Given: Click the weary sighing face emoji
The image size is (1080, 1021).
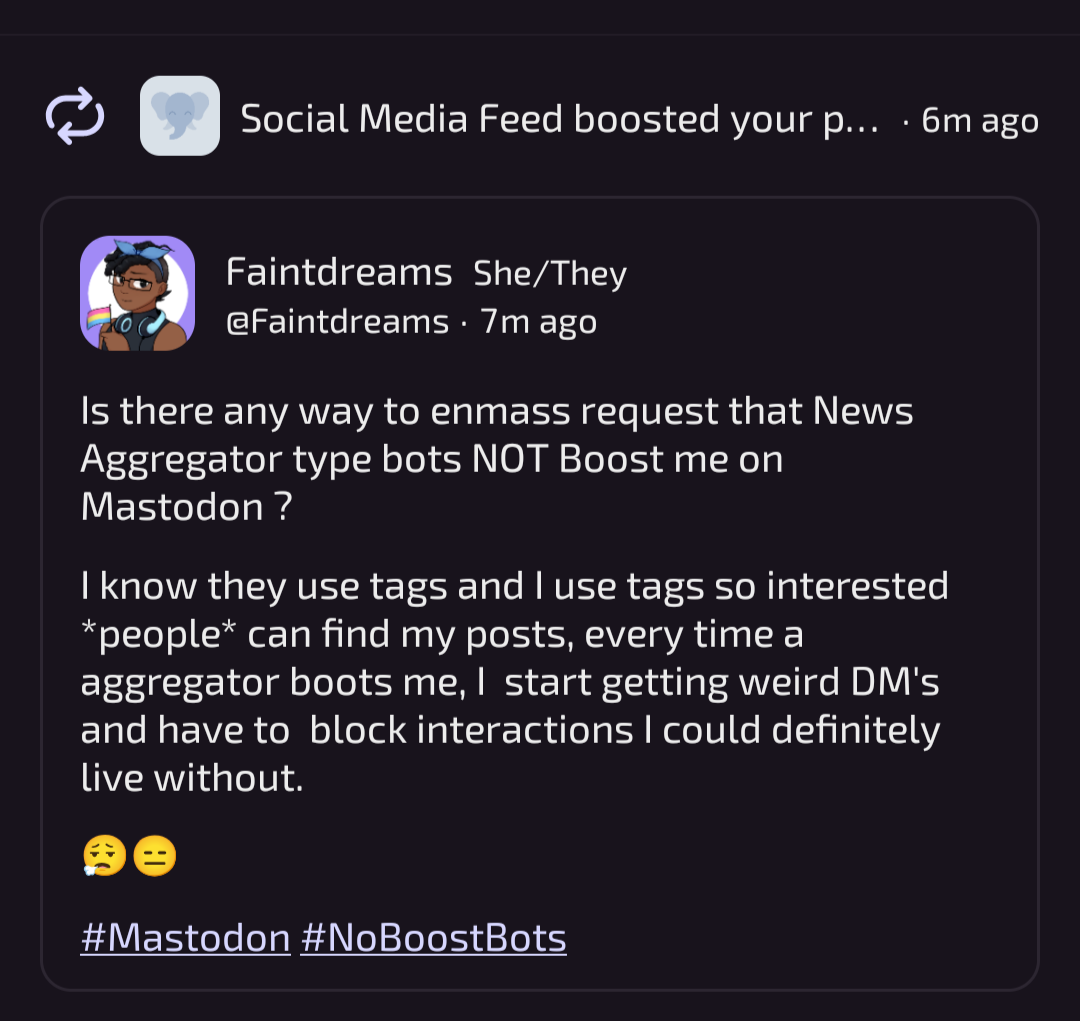Looking at the screenshot, I should click(x=104, y=856).
